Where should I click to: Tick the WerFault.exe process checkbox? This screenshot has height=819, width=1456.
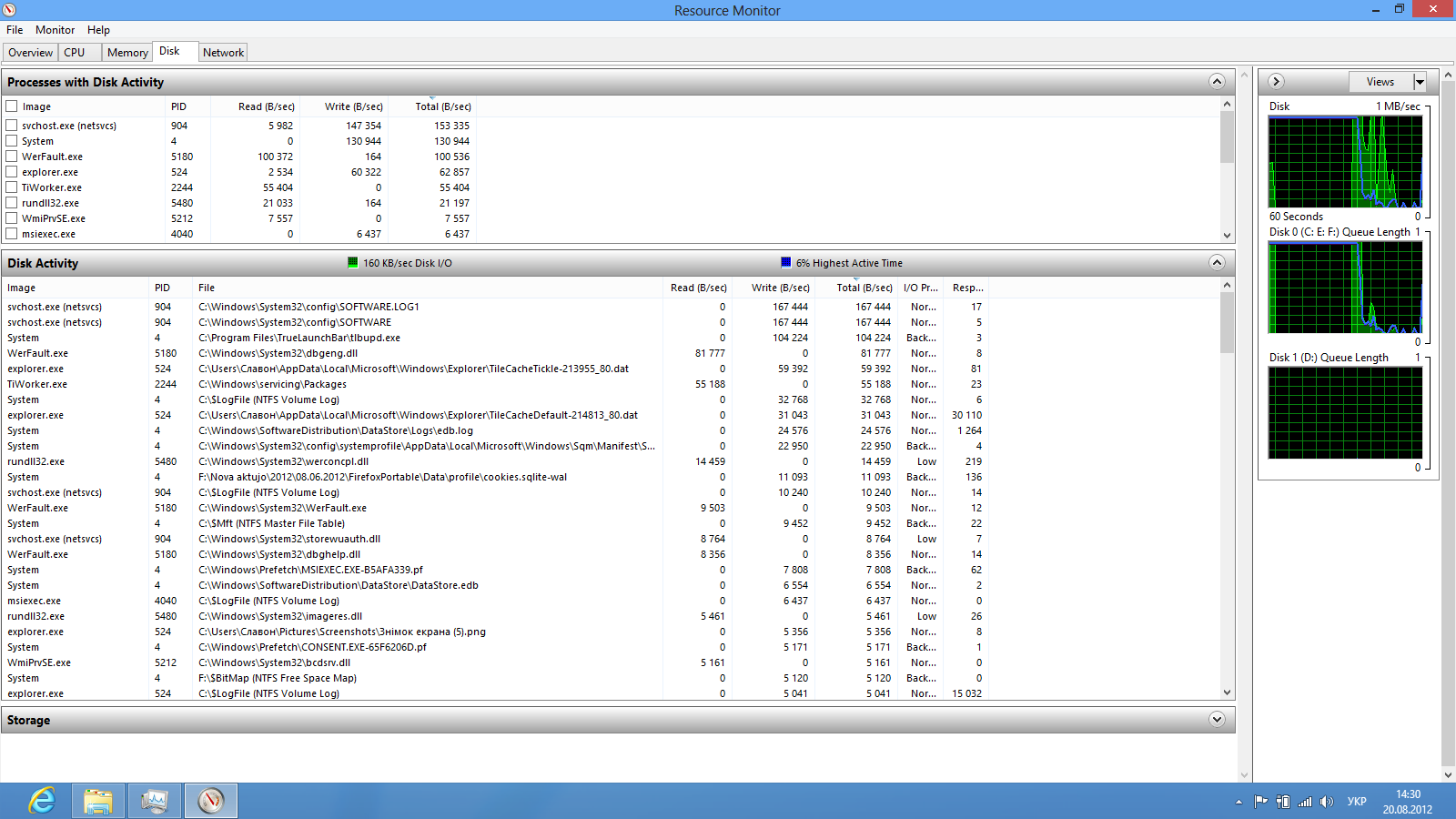12,157
